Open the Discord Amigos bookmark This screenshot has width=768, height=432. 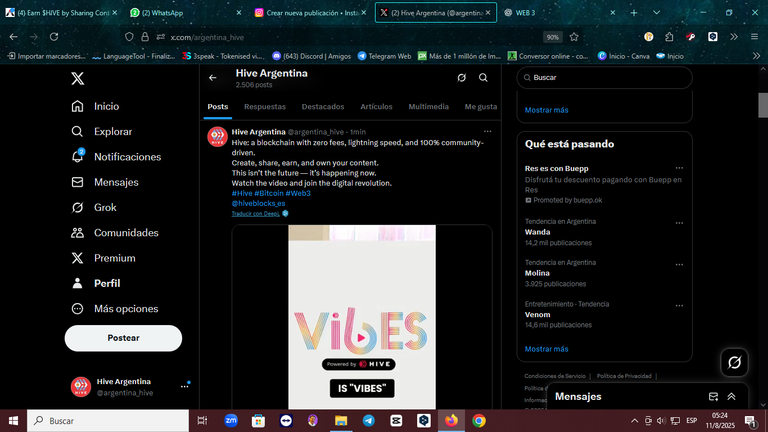pos(312,56)
